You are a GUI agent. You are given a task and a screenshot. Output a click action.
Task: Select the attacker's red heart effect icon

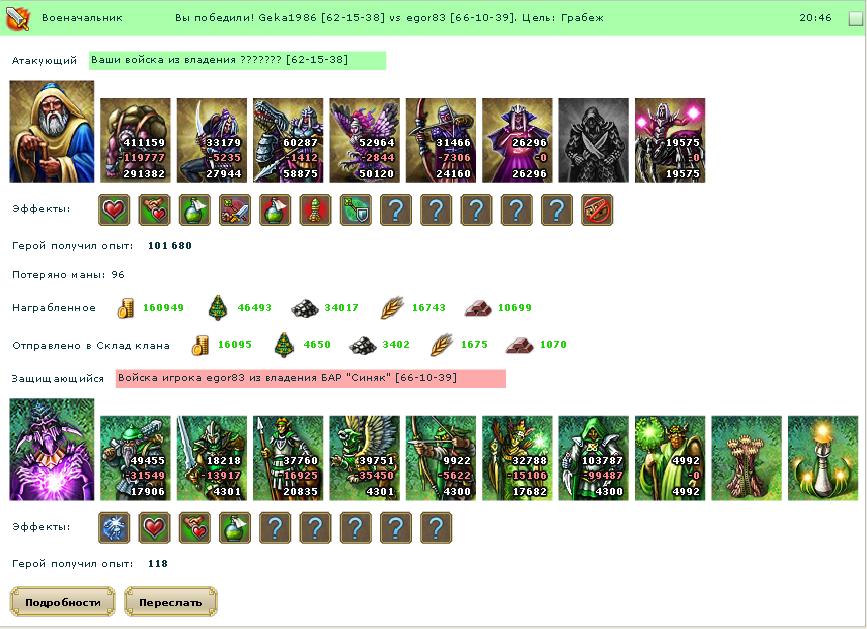(114, 210)
